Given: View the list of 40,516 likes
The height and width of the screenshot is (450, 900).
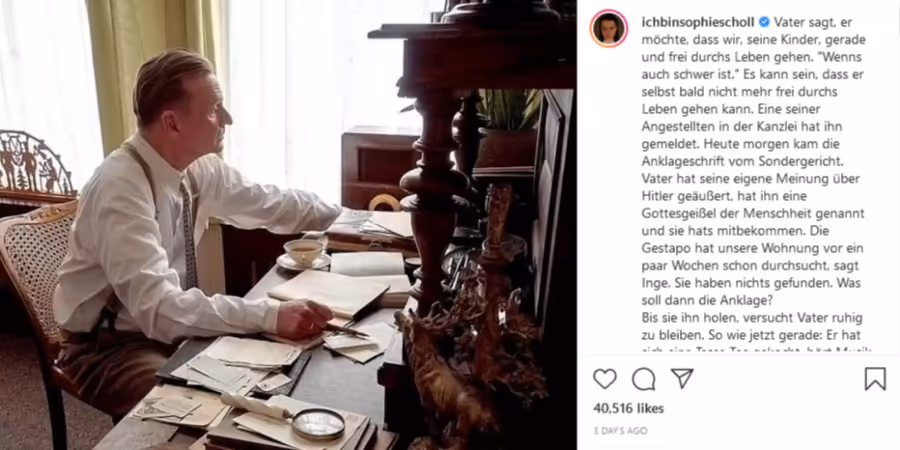Looking at the screenshot, I should click(629, 409).
